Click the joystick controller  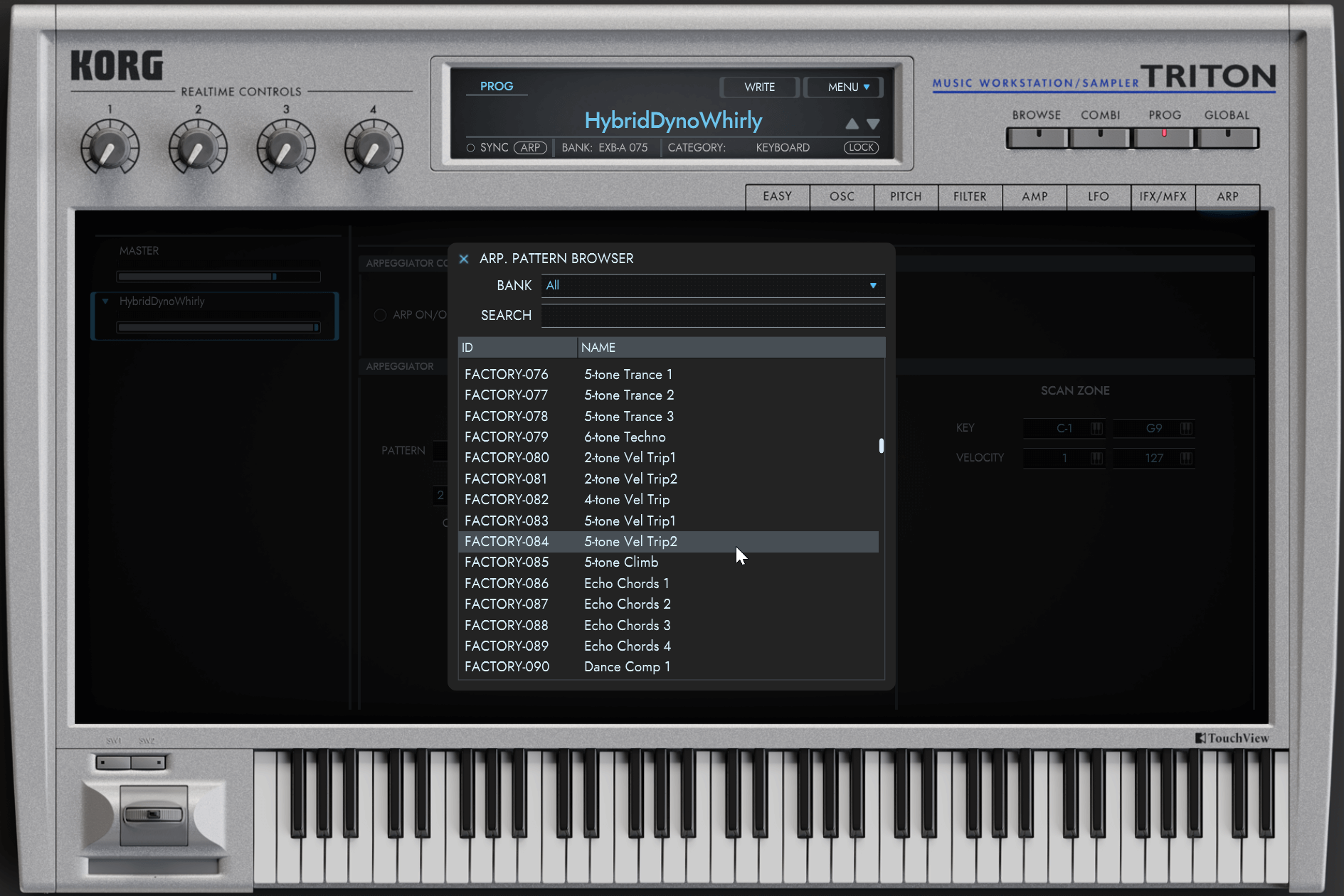[154, 816]
